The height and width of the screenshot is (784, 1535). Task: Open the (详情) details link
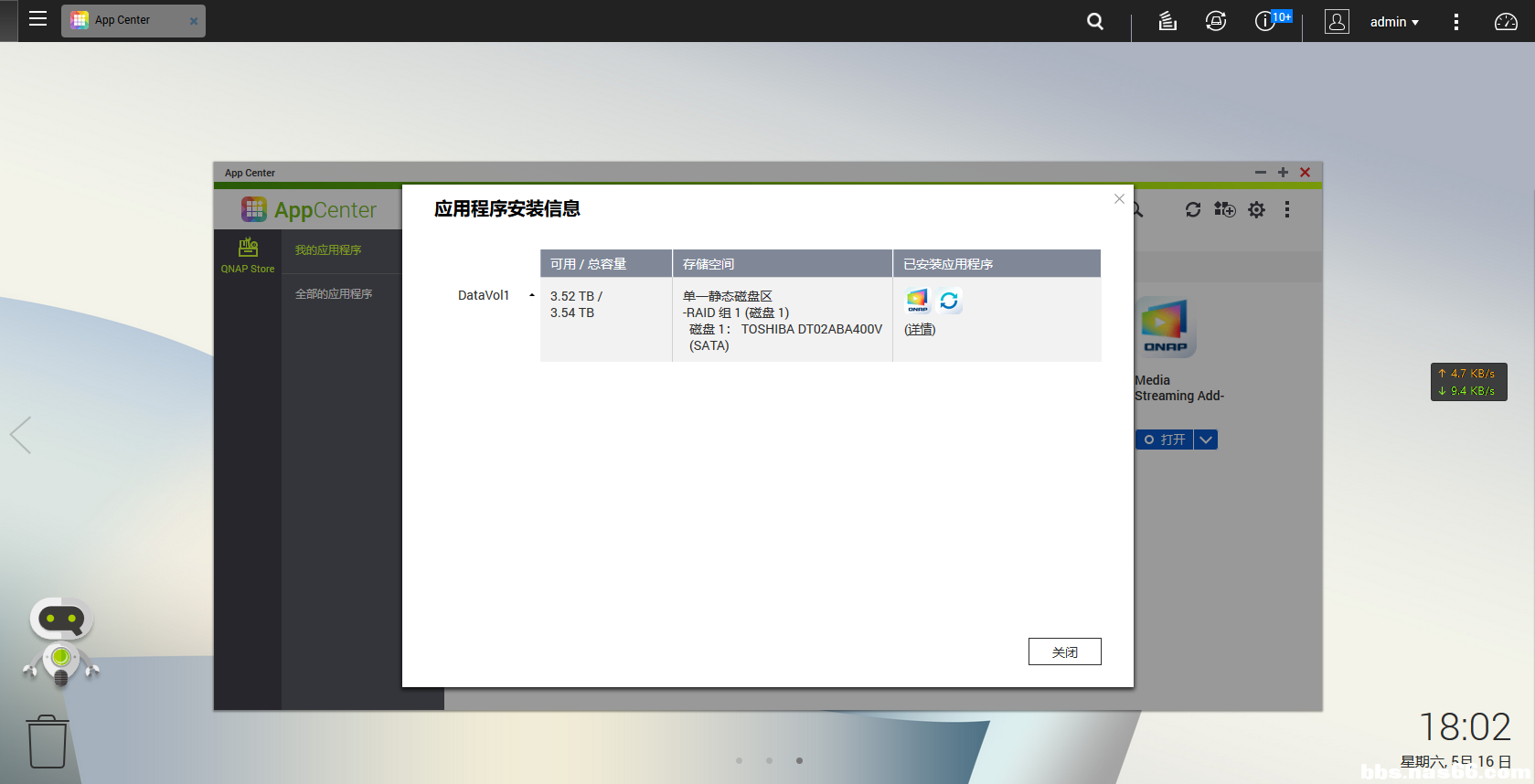click(920, 329)
